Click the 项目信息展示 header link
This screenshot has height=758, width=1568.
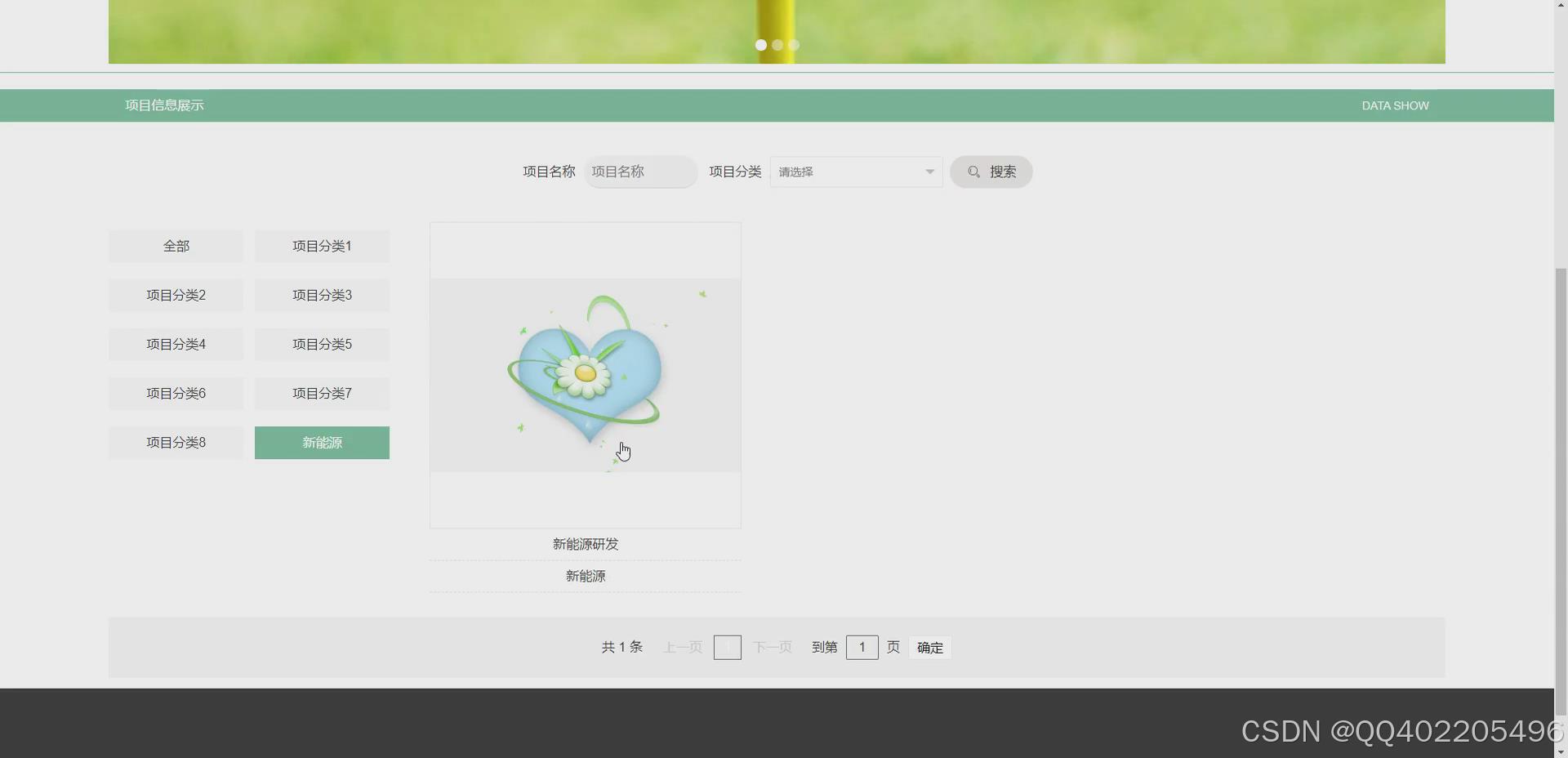pyautogui.click(x=163, y=105)
